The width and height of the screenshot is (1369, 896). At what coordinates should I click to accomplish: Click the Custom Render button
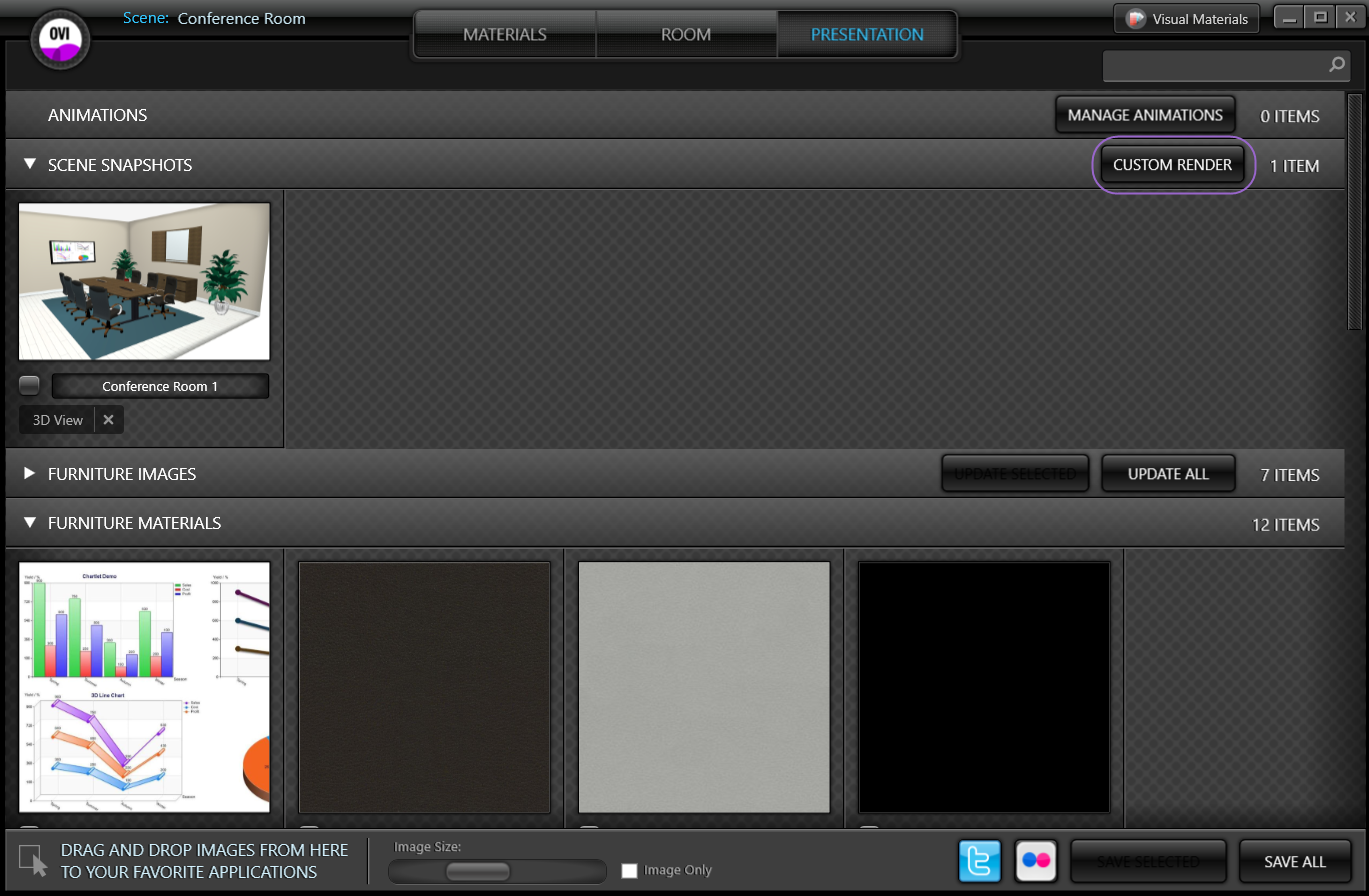[x=1172, y=165]
